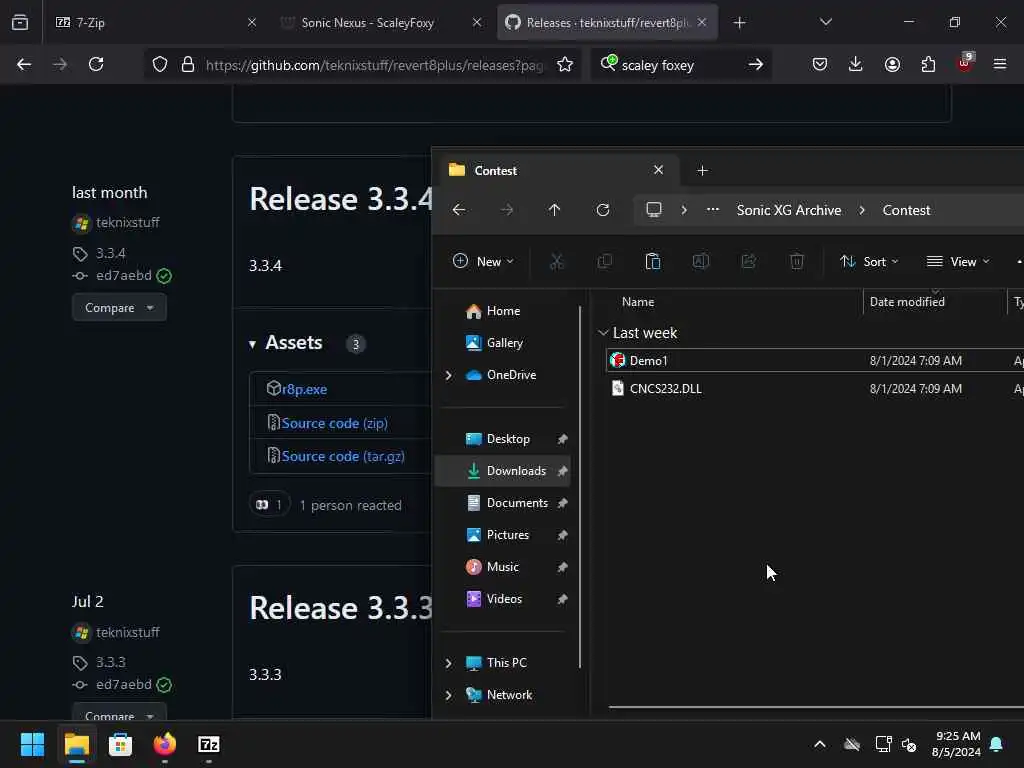Open 7-Zip from taskbar
The width and height of the screenshot is (1024, 768).
coord(208,744)
